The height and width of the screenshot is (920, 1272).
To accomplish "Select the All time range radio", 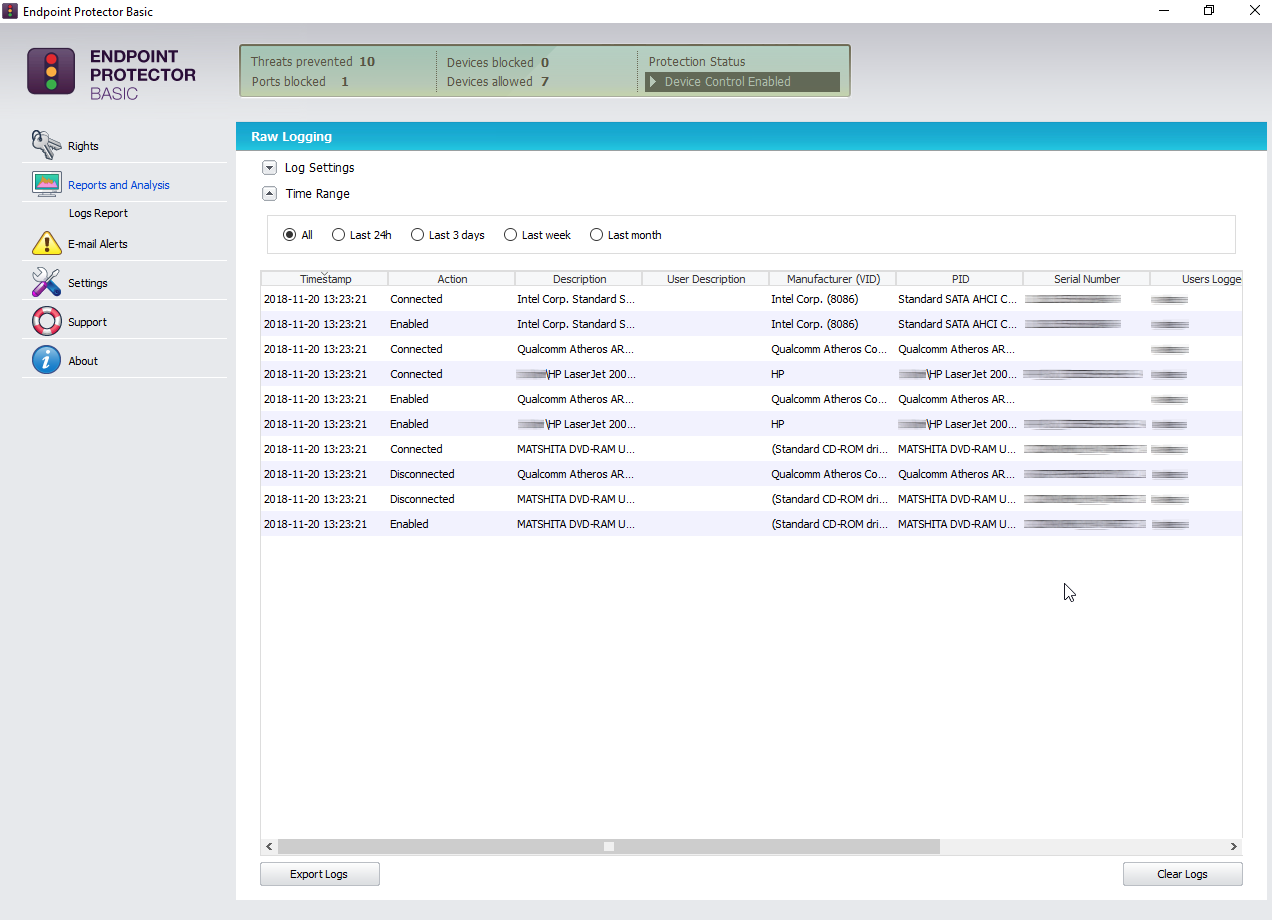I will coord(290,235).
